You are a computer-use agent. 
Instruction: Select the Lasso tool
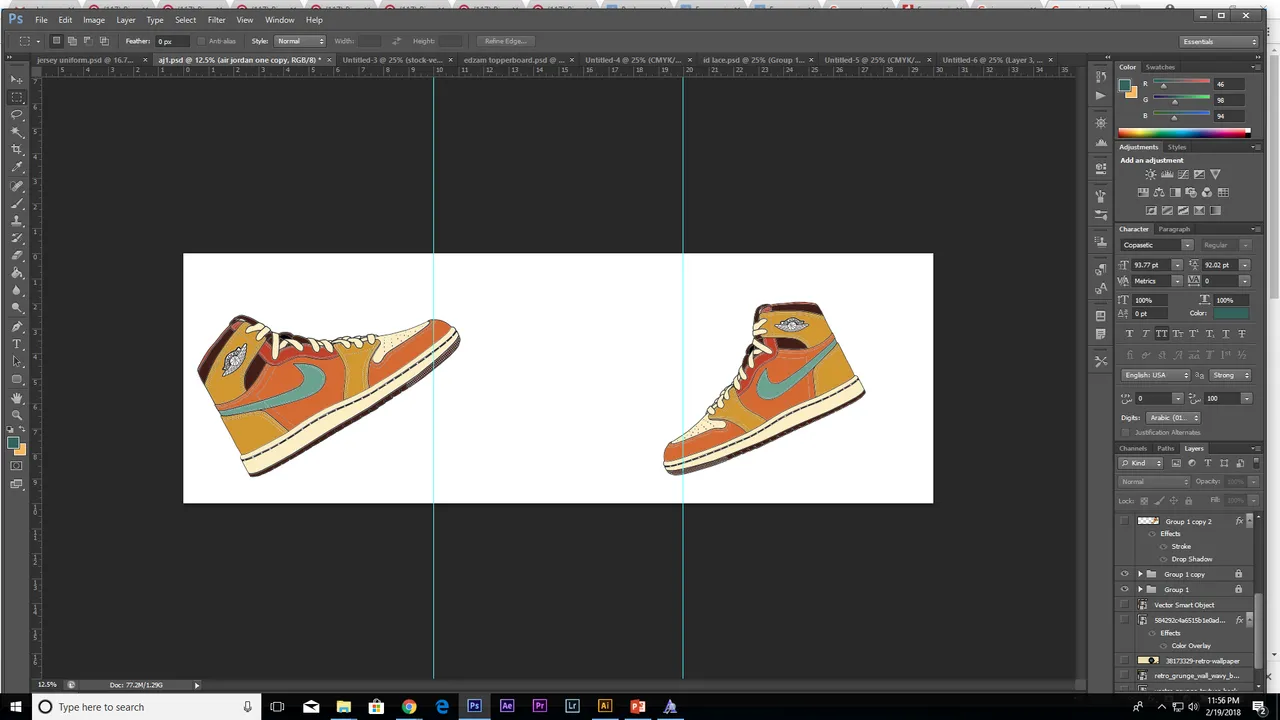pyautogui.click(x=17, y=115)
